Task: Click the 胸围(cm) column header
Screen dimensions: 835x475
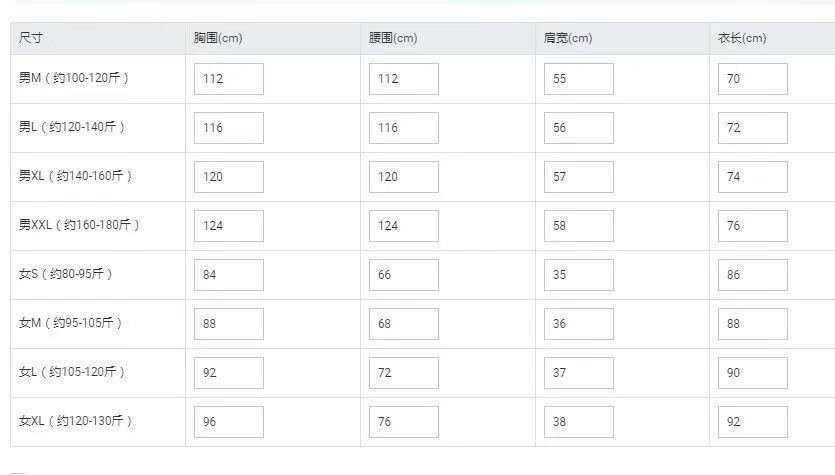Action: (x=218, y=38)
